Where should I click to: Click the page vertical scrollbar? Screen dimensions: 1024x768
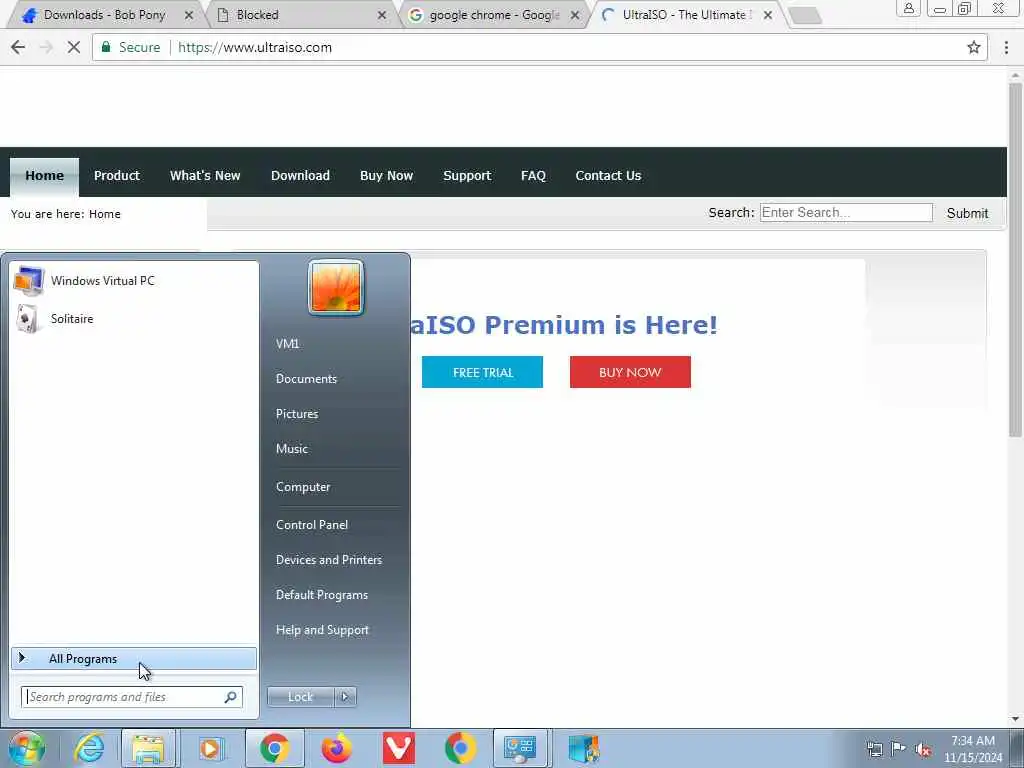1015,260
